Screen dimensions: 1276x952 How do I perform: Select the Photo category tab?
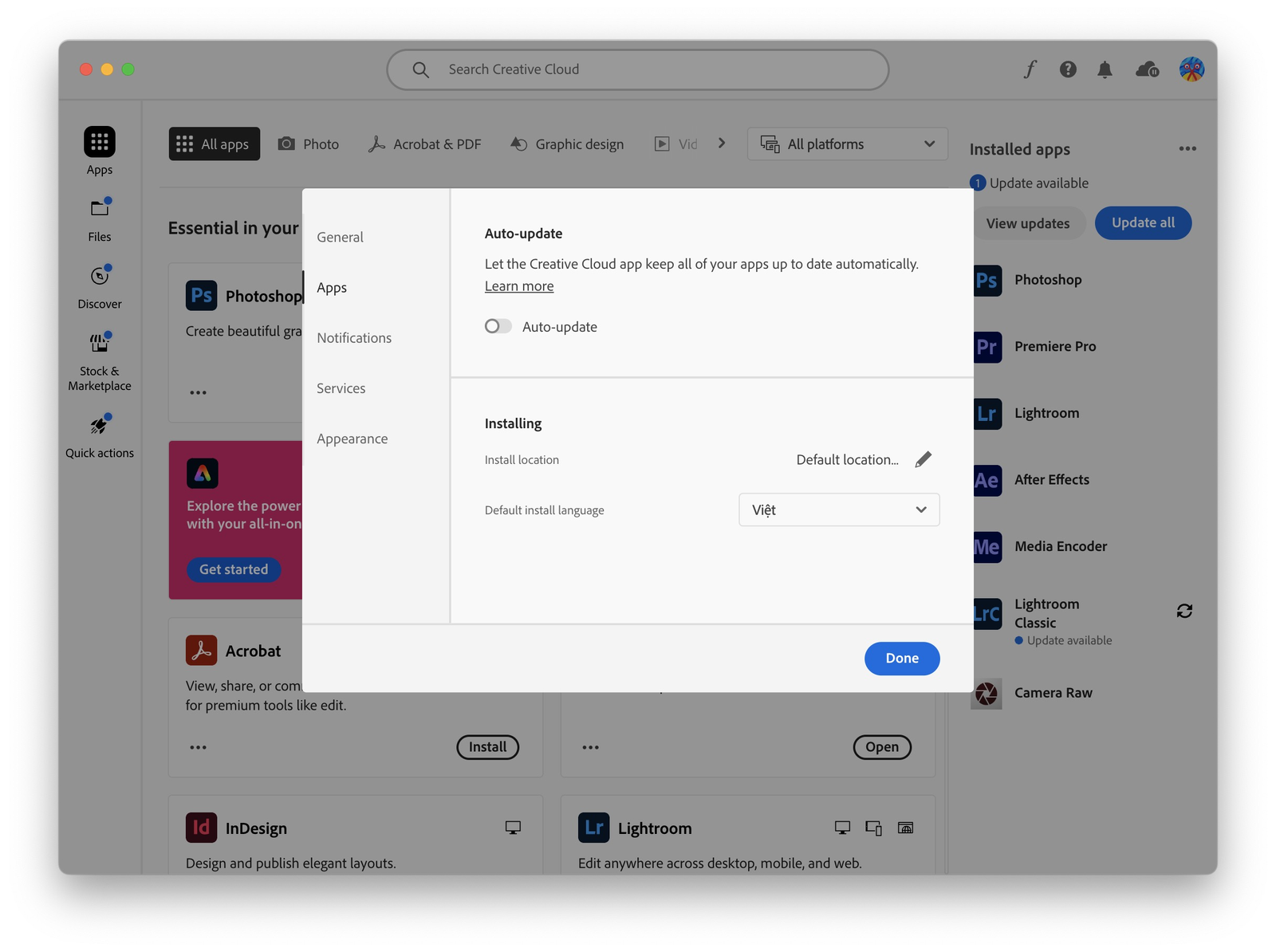(308, 144)
